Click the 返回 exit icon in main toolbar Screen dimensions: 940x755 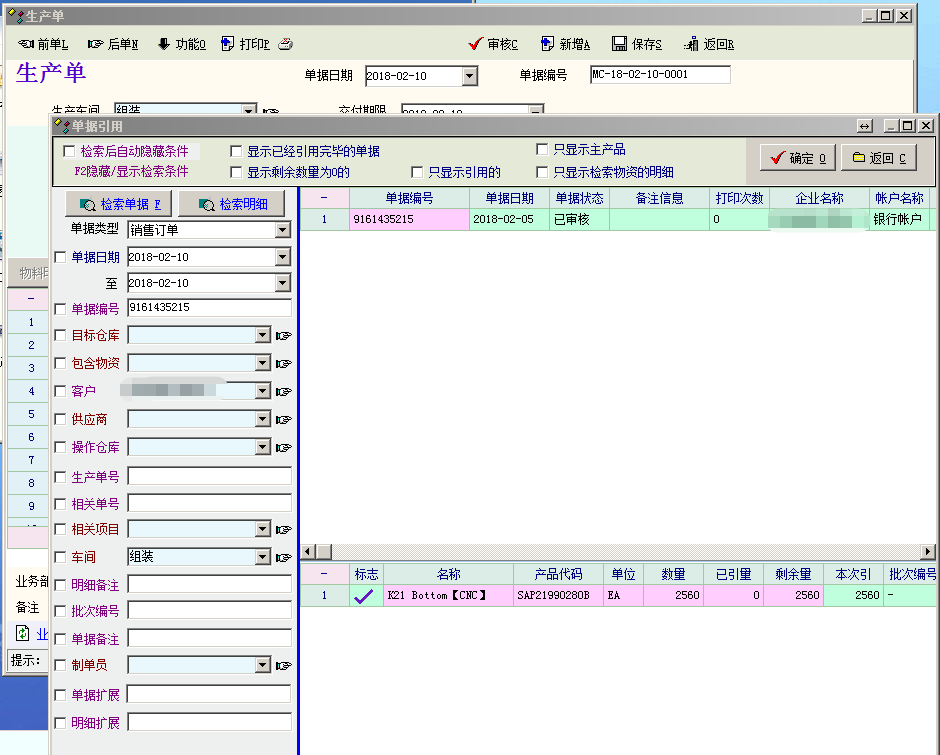691,44
